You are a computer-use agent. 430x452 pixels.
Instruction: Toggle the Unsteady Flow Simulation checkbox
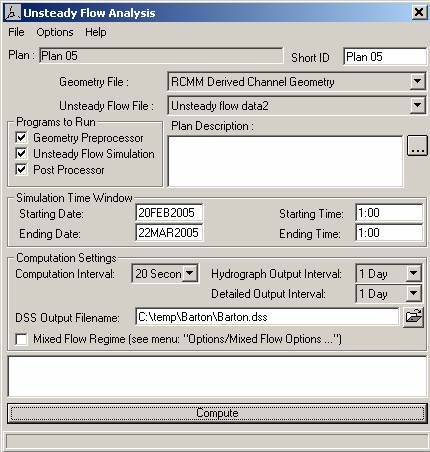(21, 153)
